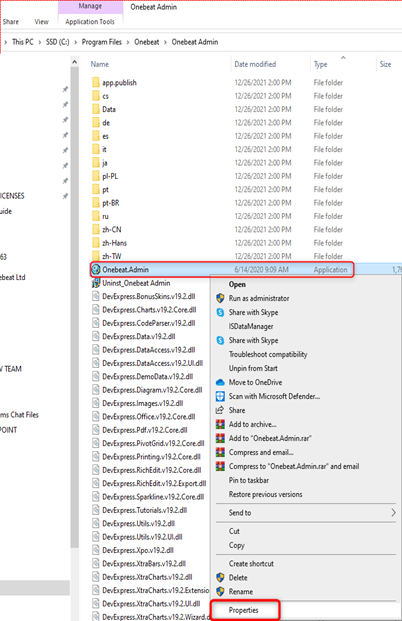Expand the Send to submenu arrow
Screen dimensions: 402x621
pos(393,513)
